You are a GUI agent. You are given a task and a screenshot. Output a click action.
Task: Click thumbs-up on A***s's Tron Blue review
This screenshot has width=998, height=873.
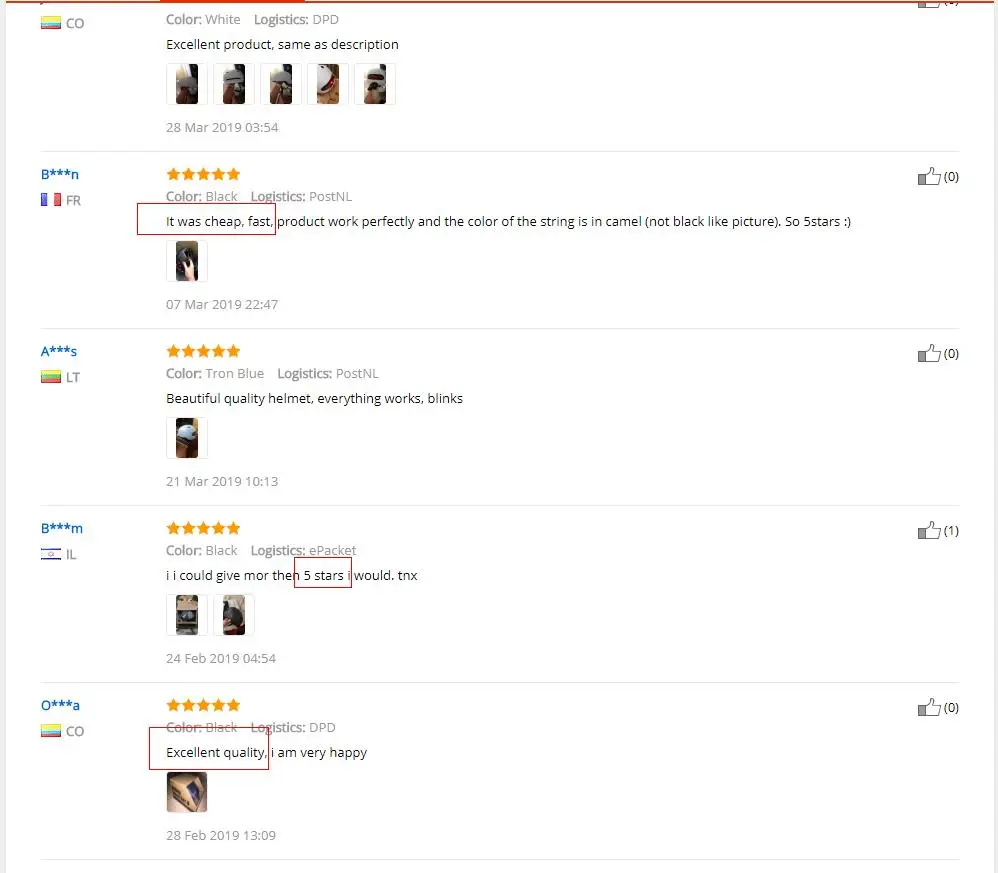click(x=929, y=353)
